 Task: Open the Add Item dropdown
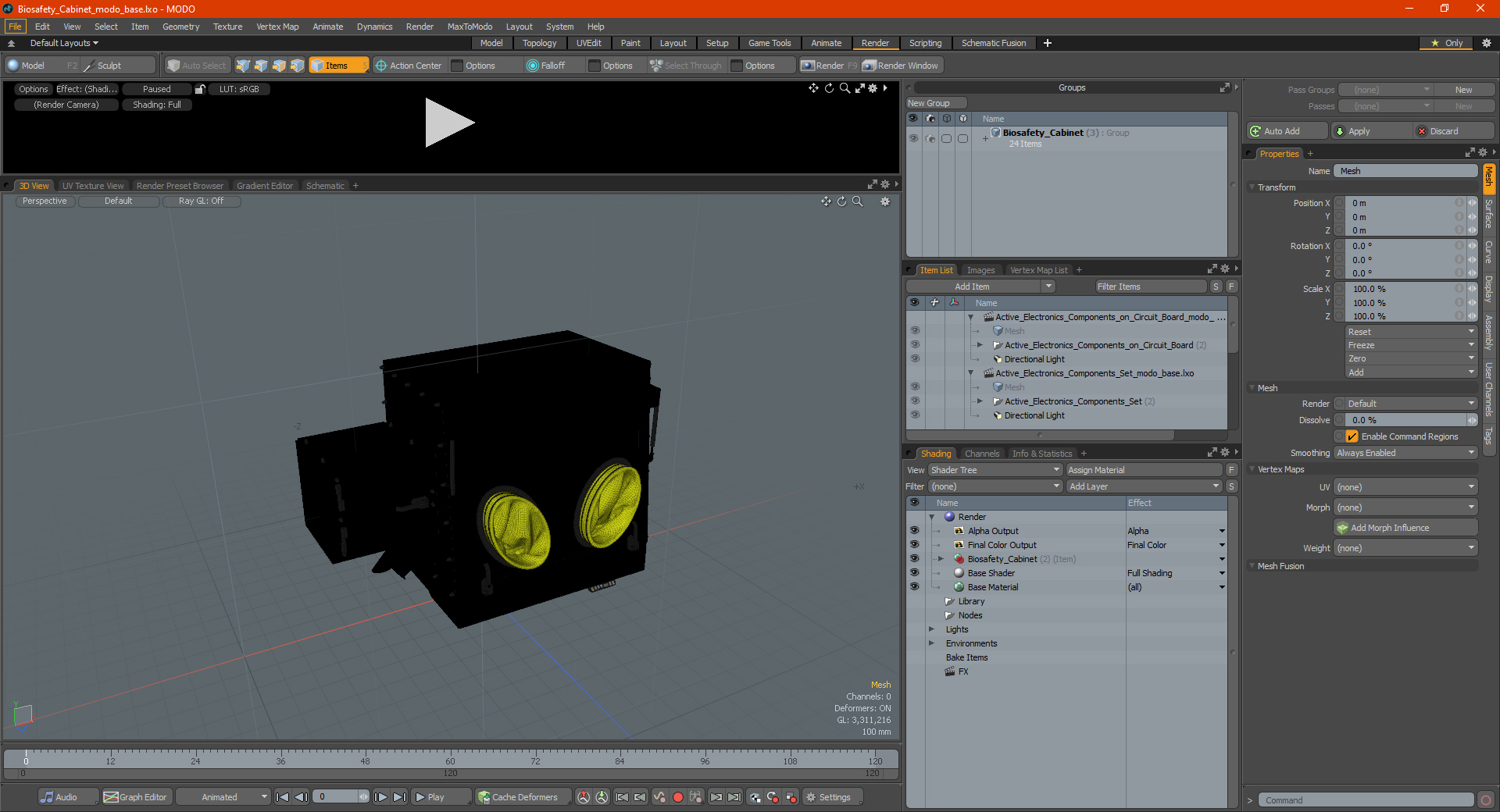click(1049, 287)
